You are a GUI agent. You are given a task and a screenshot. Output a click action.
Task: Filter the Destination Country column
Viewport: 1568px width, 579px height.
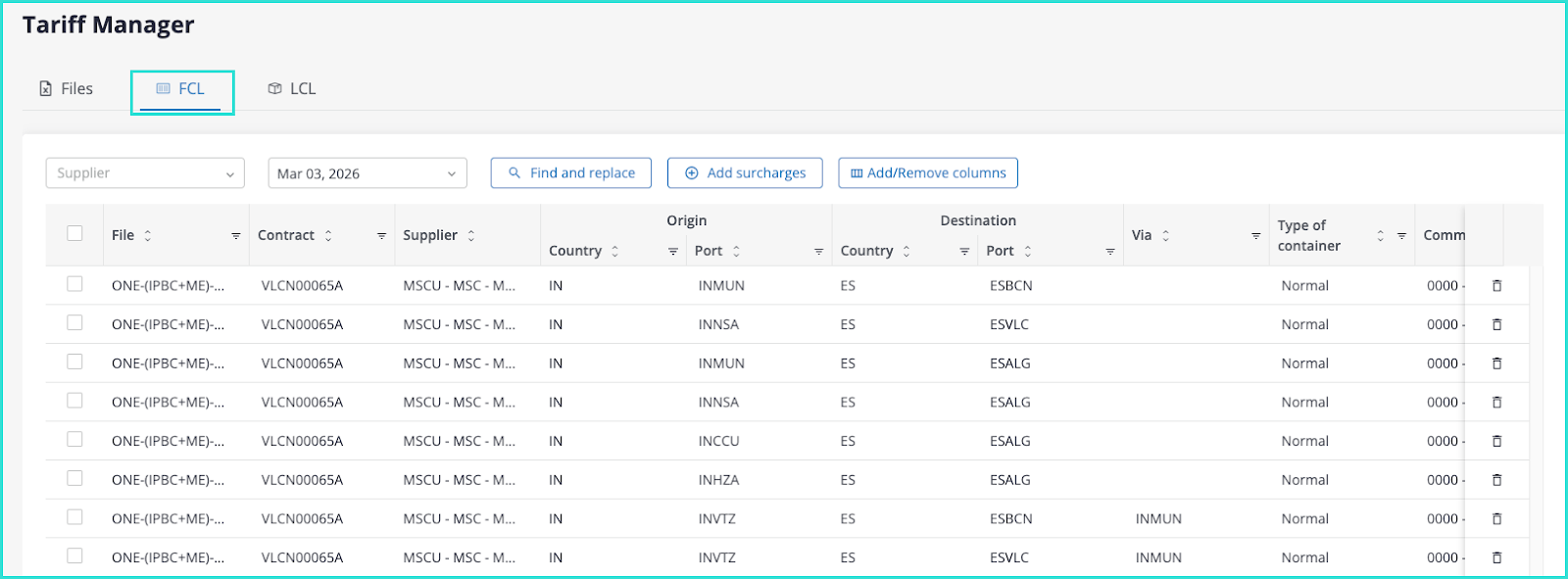[x=964, y=252]
